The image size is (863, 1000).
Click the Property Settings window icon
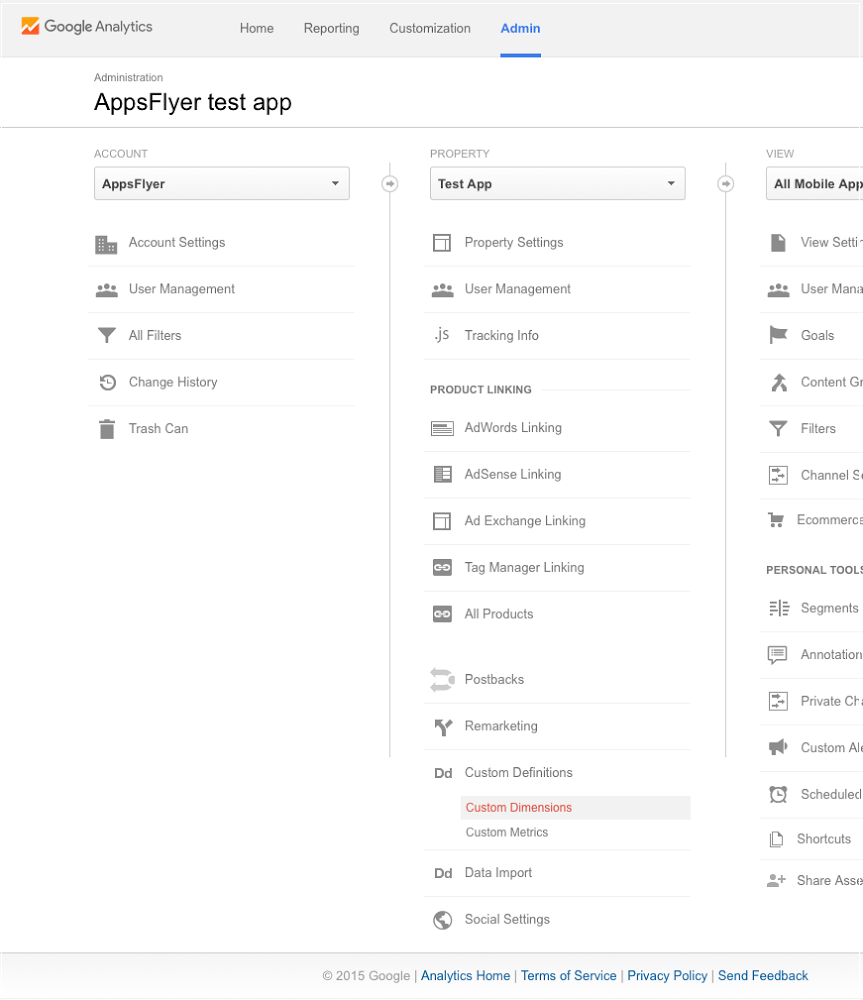point(442,243)
